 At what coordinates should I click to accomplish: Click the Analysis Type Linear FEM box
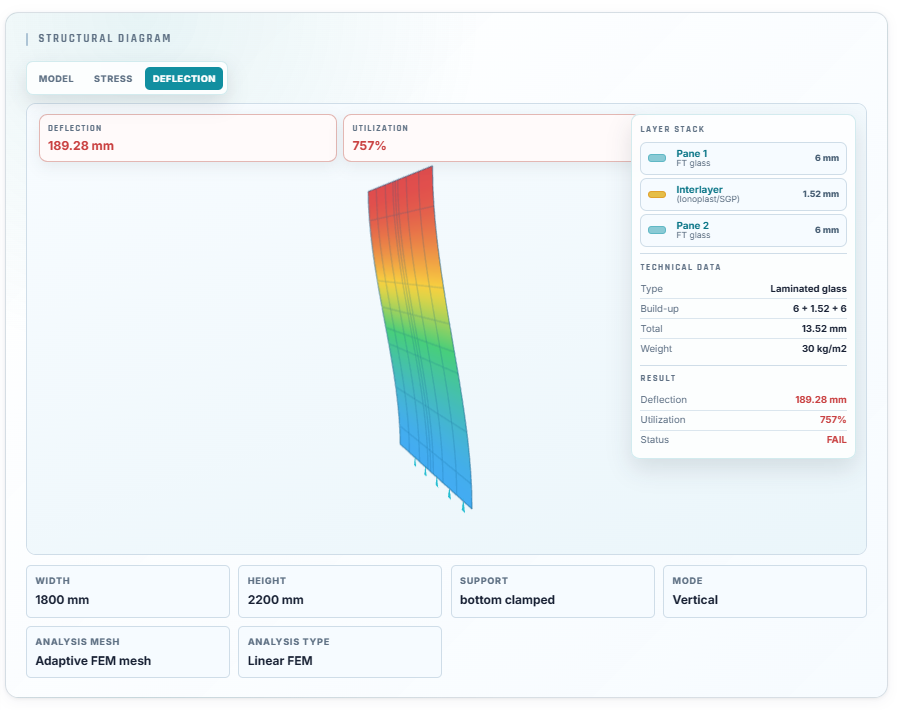pos(340,652)
